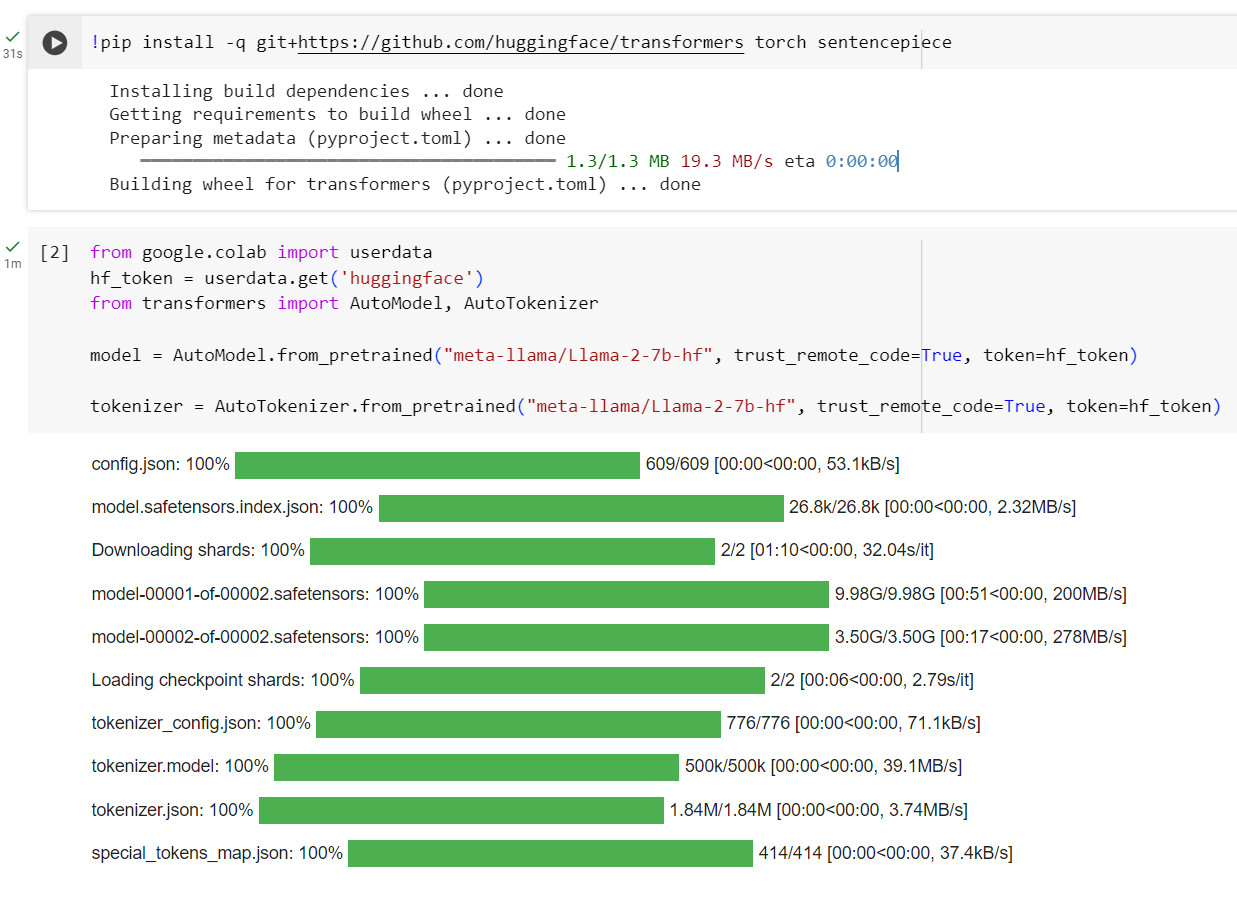Screen dimensions: 1237x911
Task: Click the 31s execution time label
Action: [12, 54]
